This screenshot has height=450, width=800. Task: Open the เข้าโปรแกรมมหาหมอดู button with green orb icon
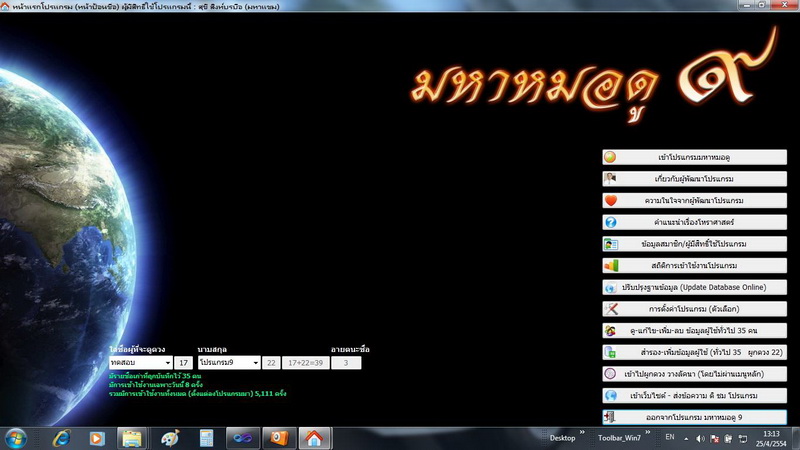pyautogui.click(x=694, y=157)
